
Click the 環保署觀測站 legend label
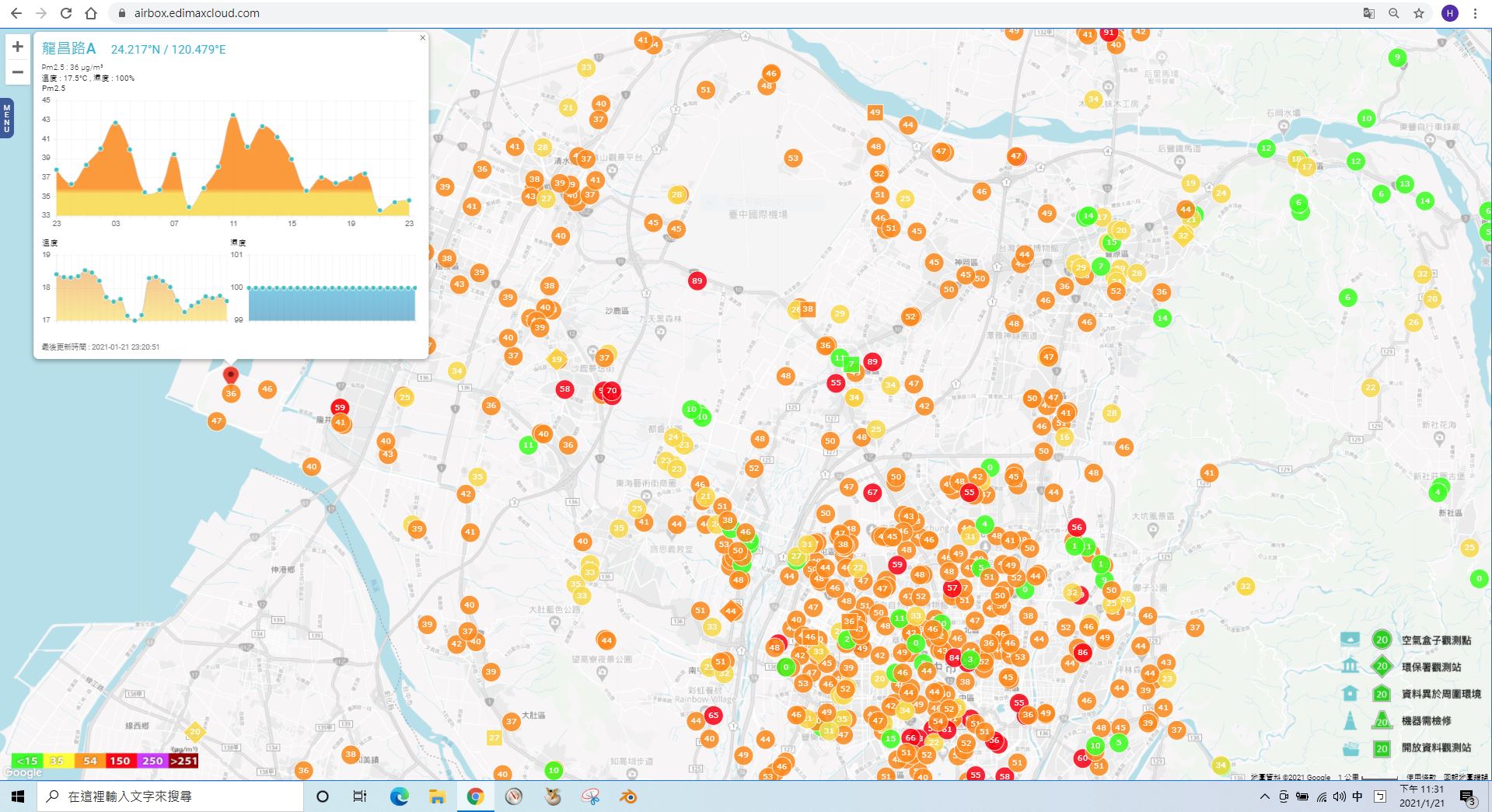[1431, 667]
